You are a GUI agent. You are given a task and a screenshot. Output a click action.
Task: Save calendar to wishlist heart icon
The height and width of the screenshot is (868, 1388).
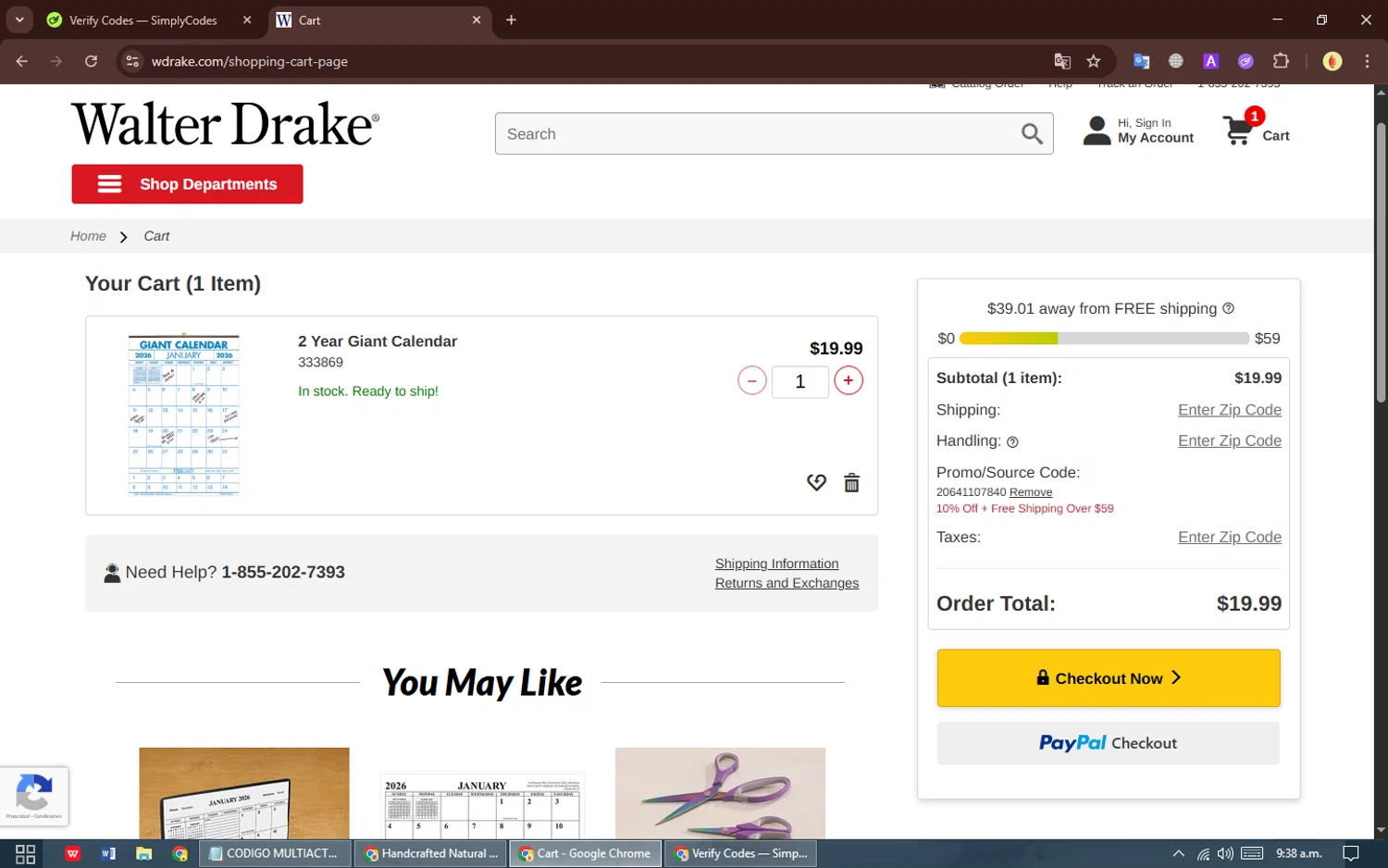(816, 482)
